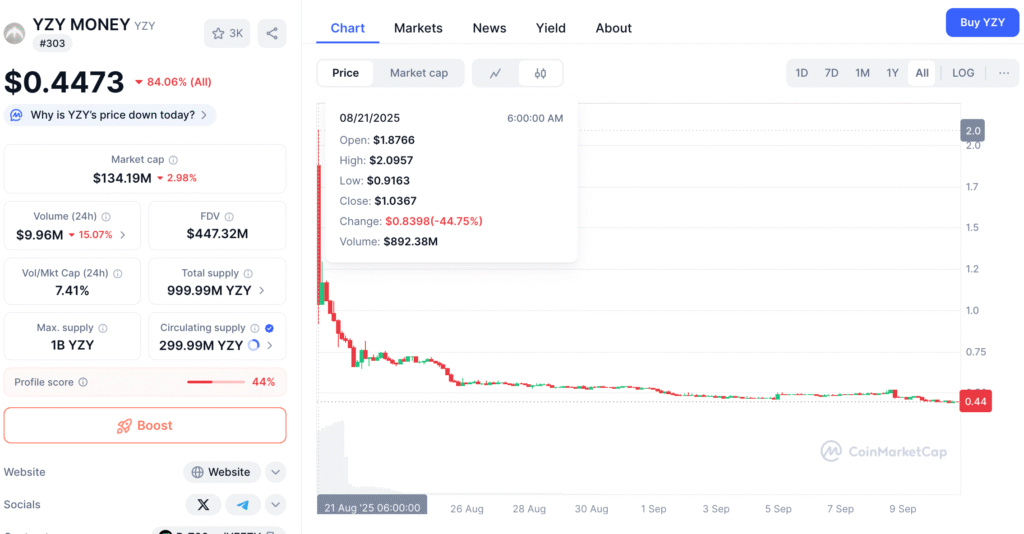
Task: Expand the Socials dropdown chevron
Action: (276, 504)
